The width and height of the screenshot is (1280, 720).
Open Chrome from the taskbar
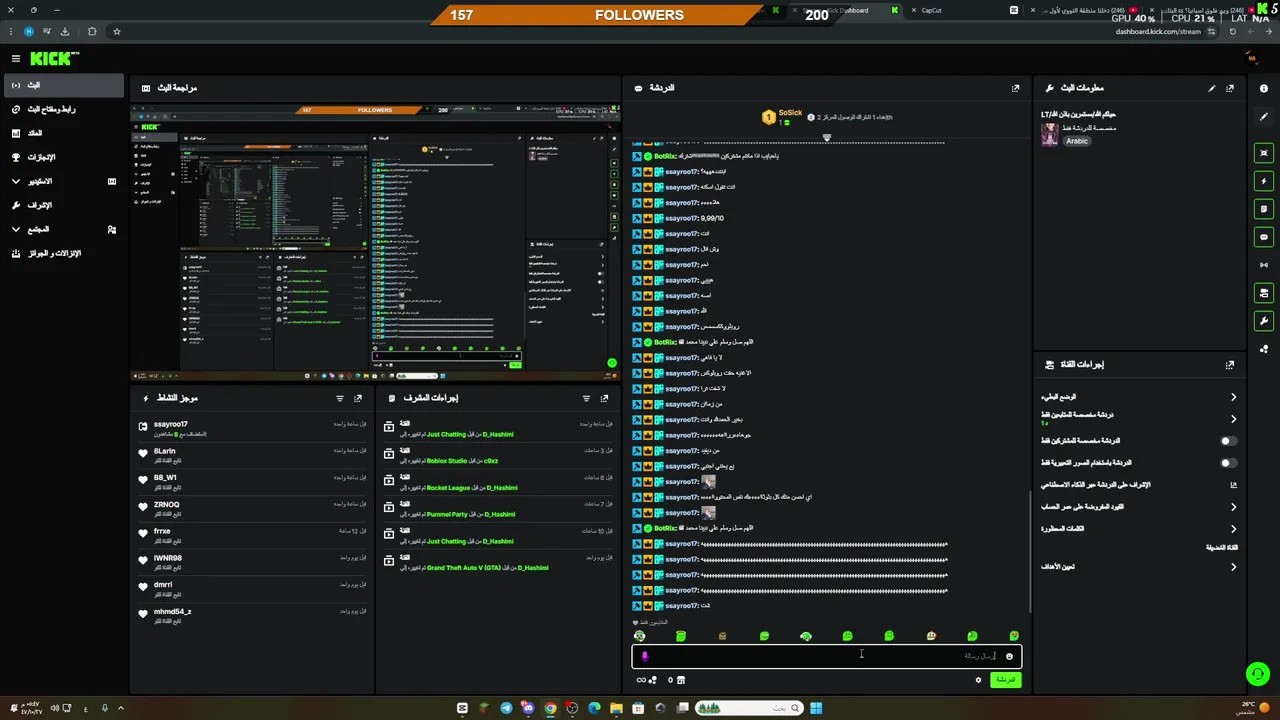550,708
